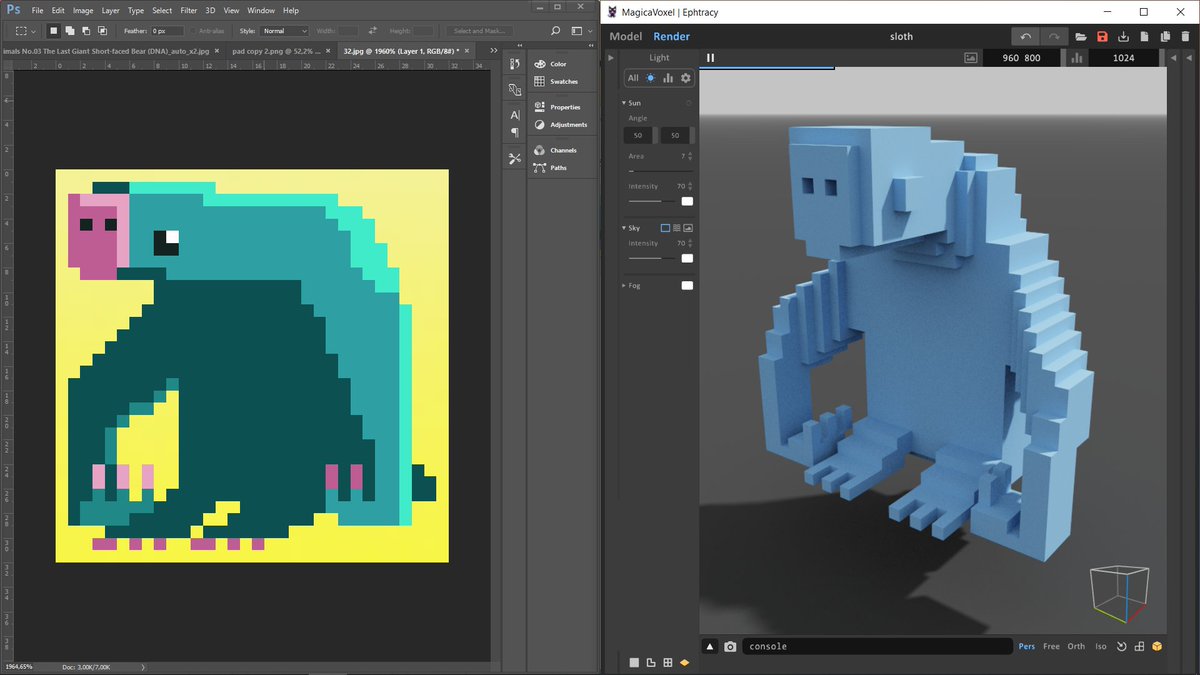This screenshot has width=1200, height=675.
Task: Click the Save As download icon
Action: [1123, 37]
